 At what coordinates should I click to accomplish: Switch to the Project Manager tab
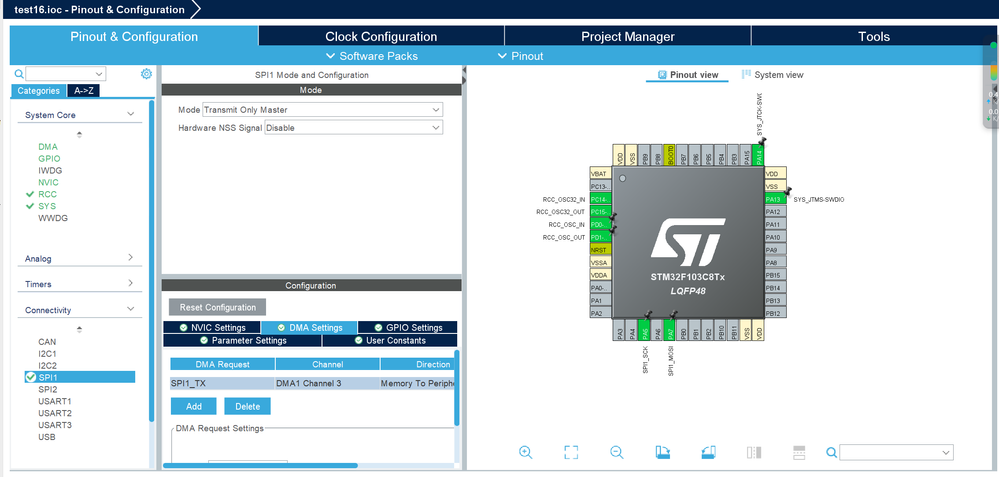(628, 36)
